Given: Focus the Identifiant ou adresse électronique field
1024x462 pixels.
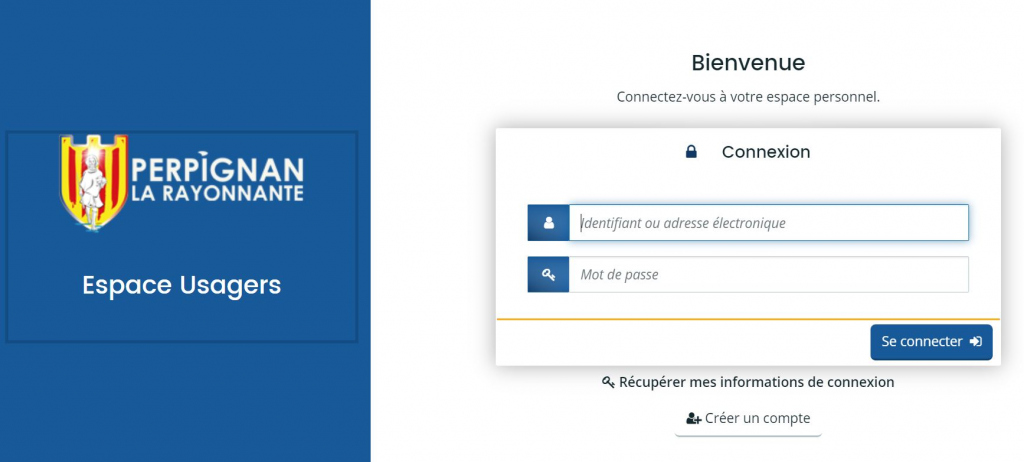Looking at the screenshot, I should tap(768, 223).
